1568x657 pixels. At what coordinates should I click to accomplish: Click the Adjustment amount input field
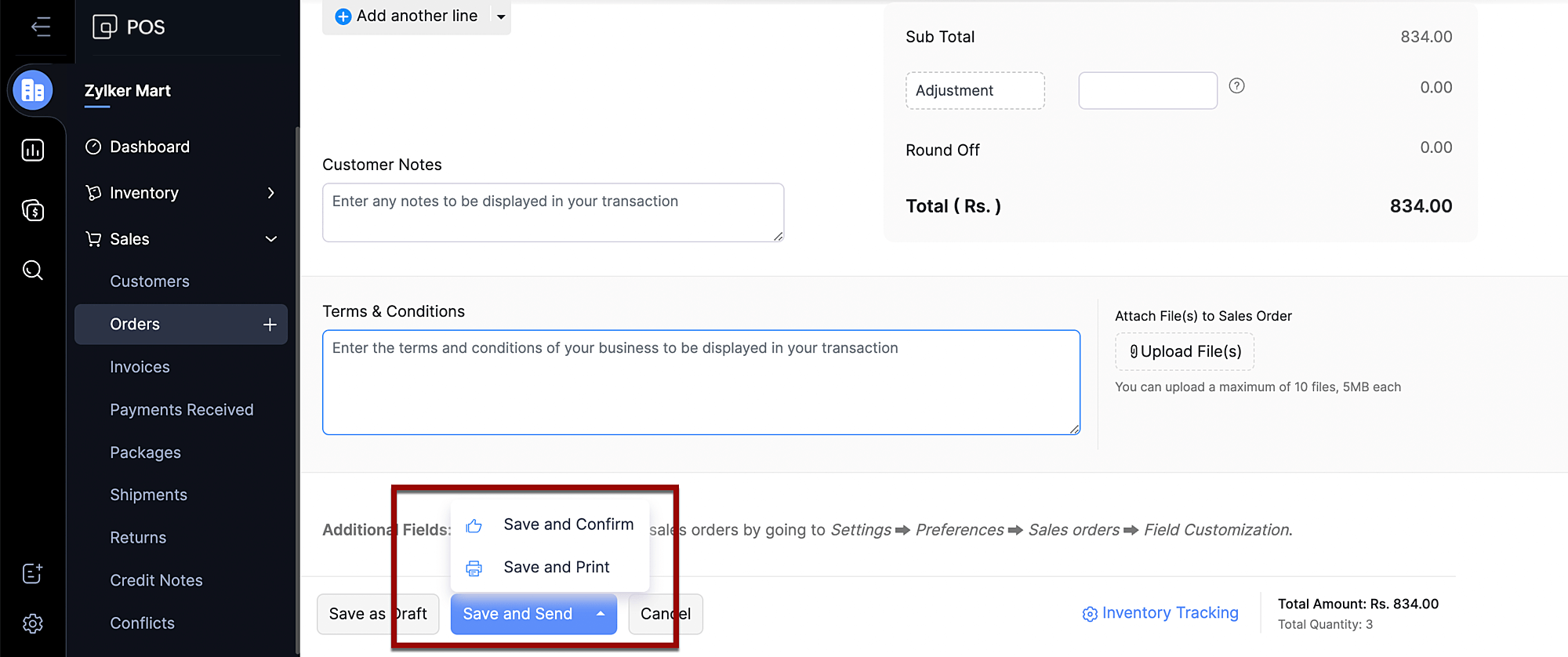pos(1147,91)
